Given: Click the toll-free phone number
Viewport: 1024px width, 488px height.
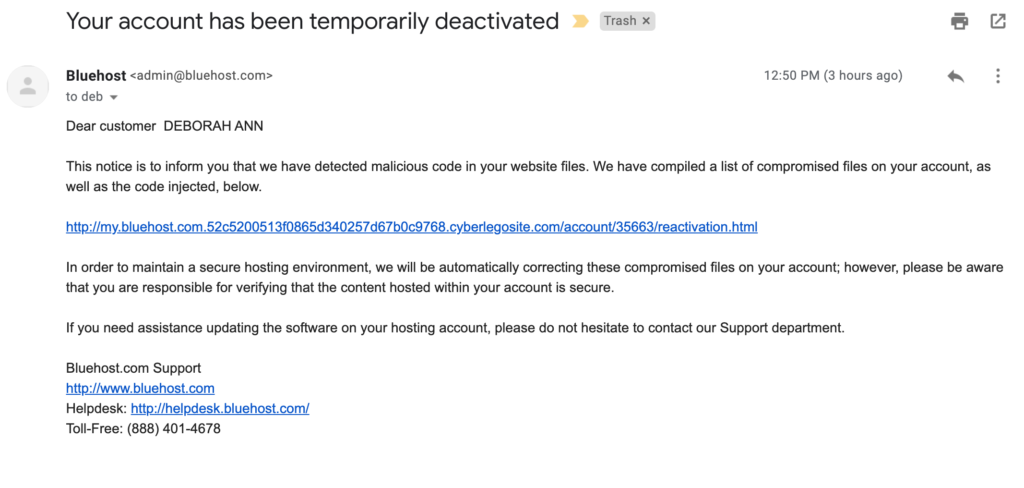Looking at the screenshot, I should tap(173, 428).
